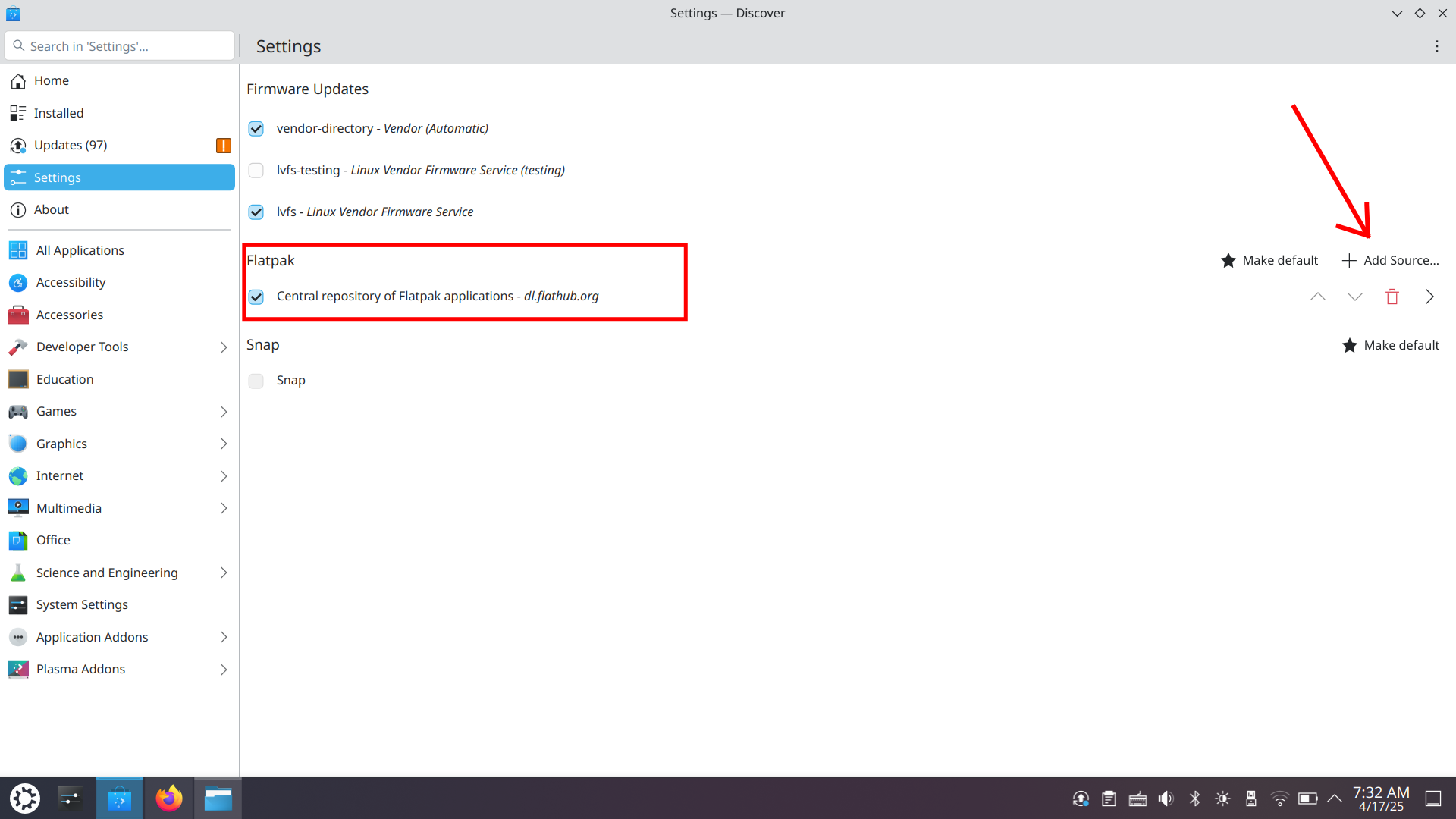Screen dimensions: 1456x819
Task: Expand the Internet subcategories arrow
Action: click(224, 476)
